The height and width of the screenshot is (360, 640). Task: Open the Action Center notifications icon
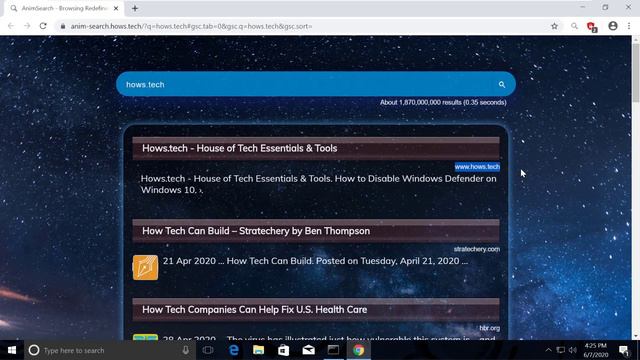click(624, 351)
